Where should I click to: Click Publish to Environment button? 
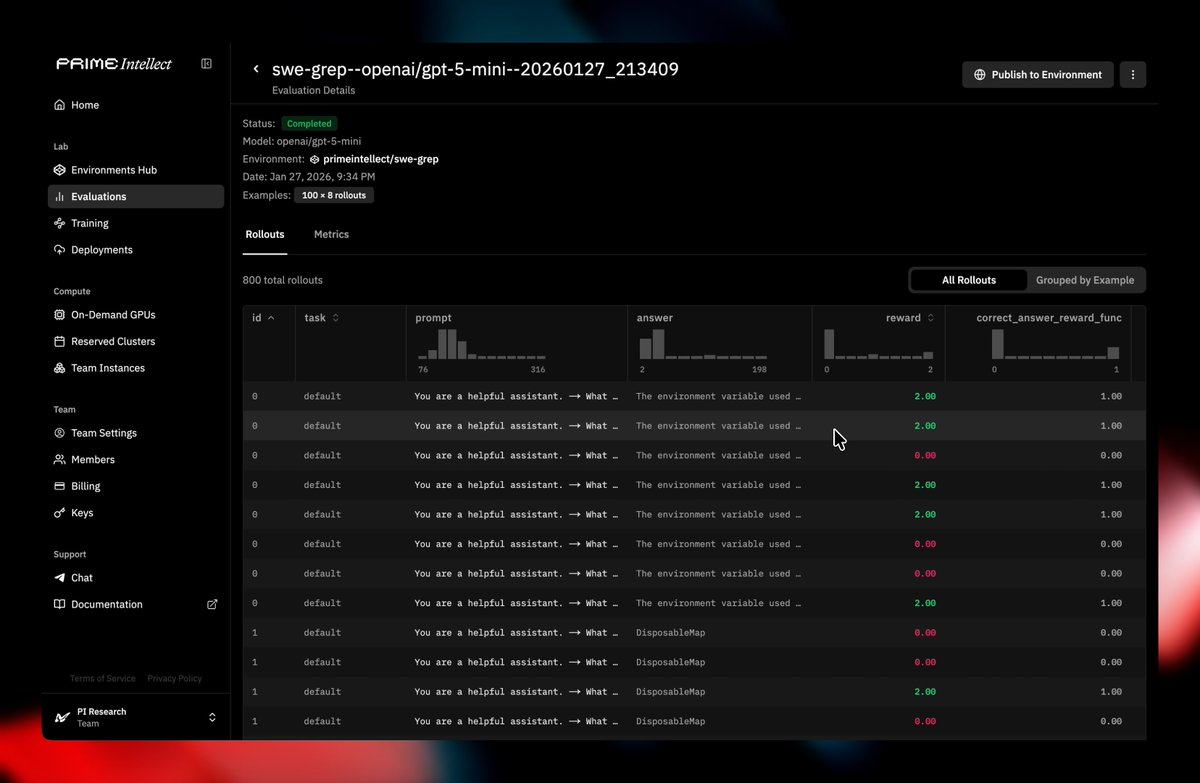(x=1038, y=75)
